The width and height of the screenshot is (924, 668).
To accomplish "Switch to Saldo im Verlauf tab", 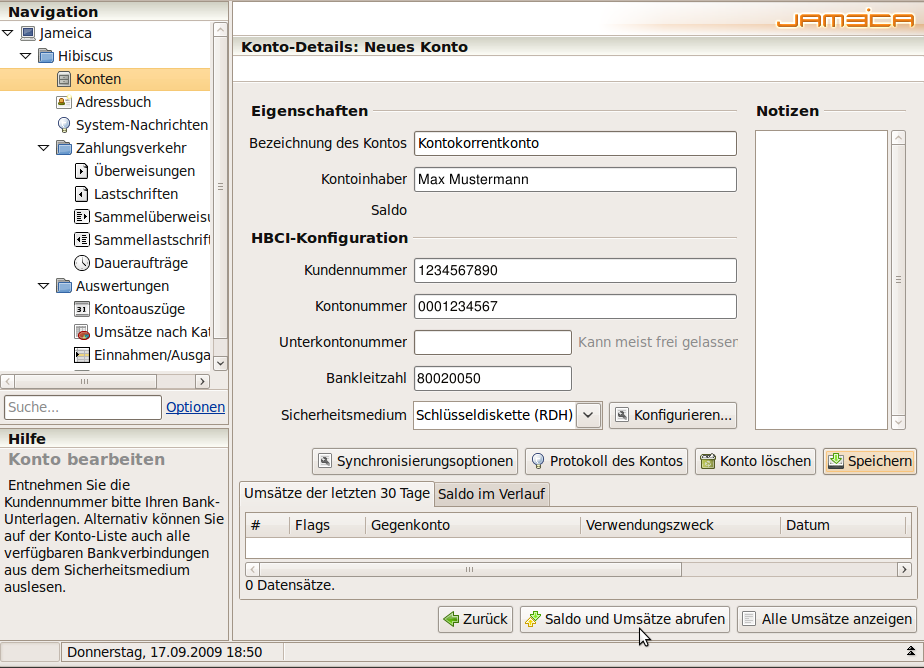I will point(491,494).
